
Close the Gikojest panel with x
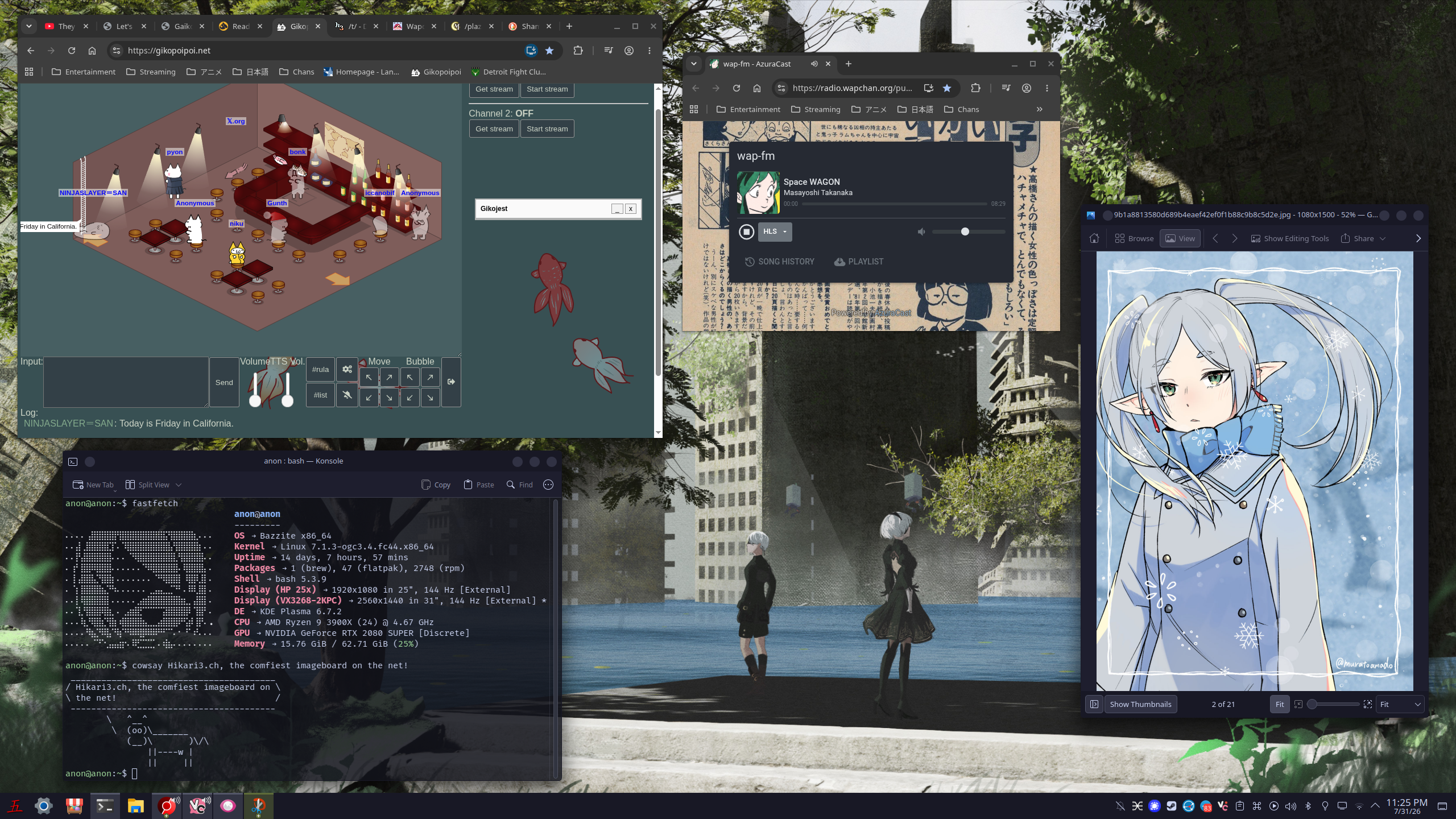[x=631, y=209]
